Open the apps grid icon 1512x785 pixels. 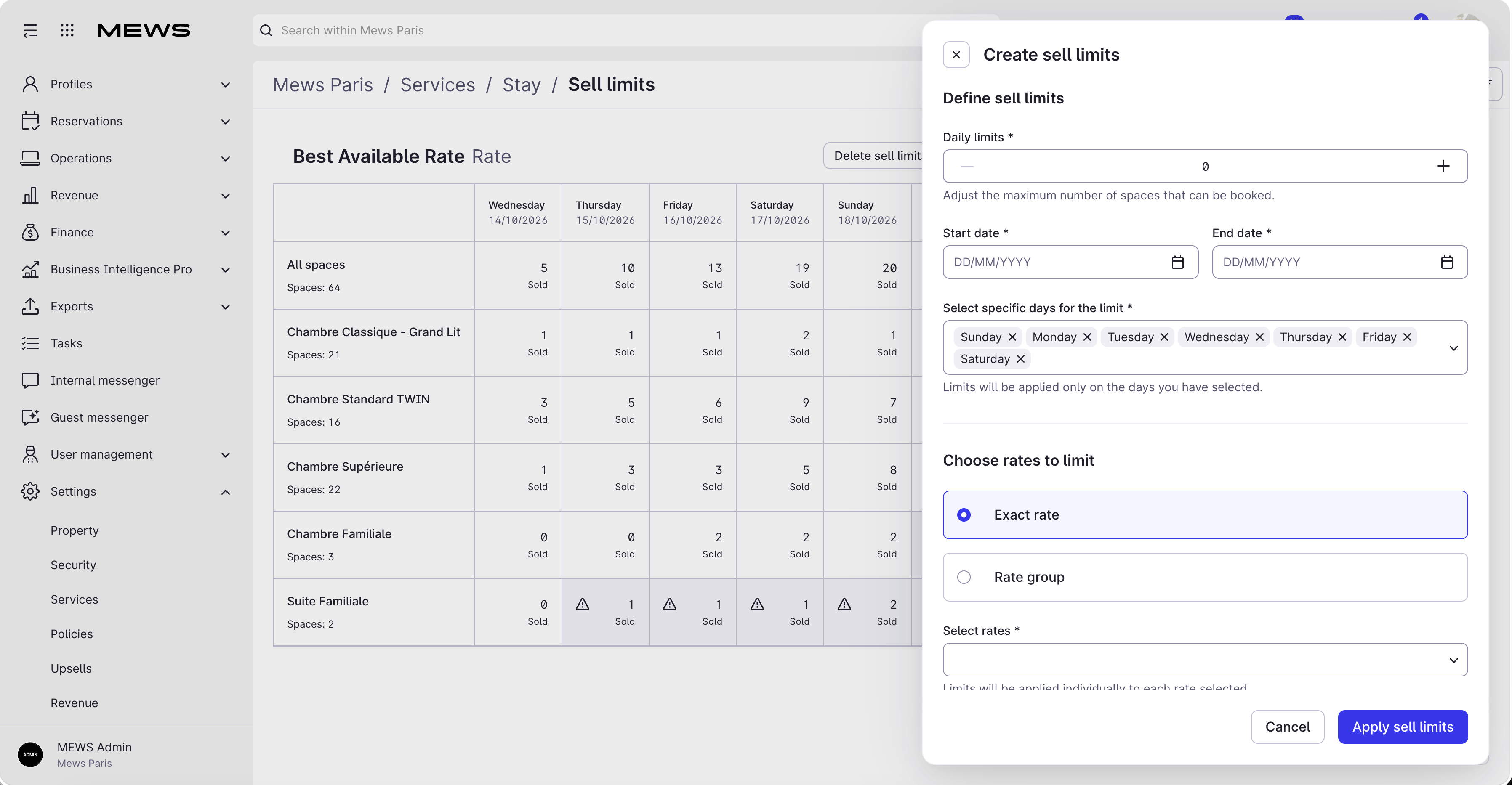click(67, 31)
